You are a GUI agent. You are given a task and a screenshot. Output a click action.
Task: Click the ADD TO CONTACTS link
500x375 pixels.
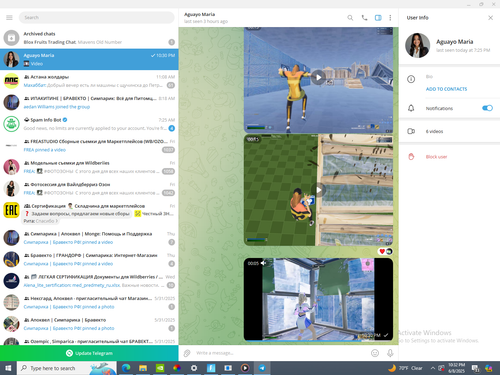(446, 89)
